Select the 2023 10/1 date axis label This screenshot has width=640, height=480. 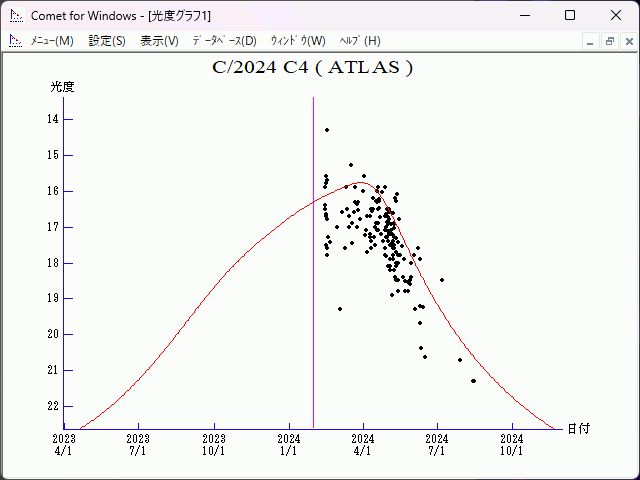point(214,444)
